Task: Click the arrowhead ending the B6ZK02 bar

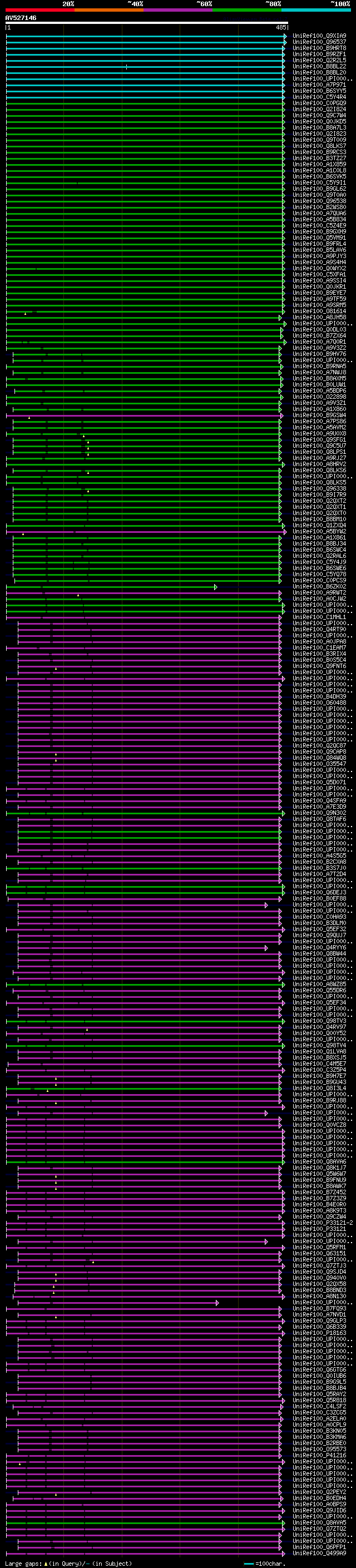Action: (x=215, y=587)
